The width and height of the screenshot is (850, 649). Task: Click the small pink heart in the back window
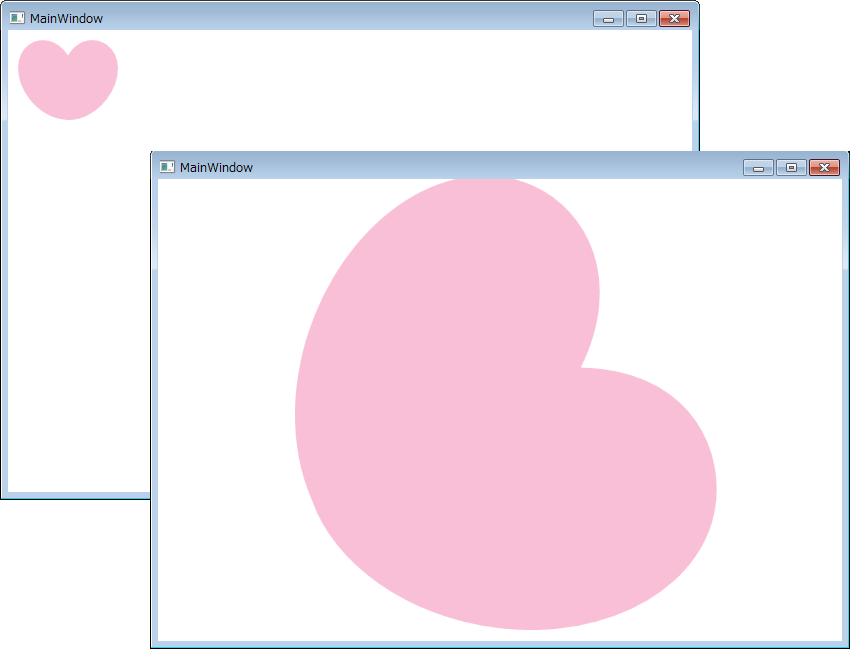68,80
